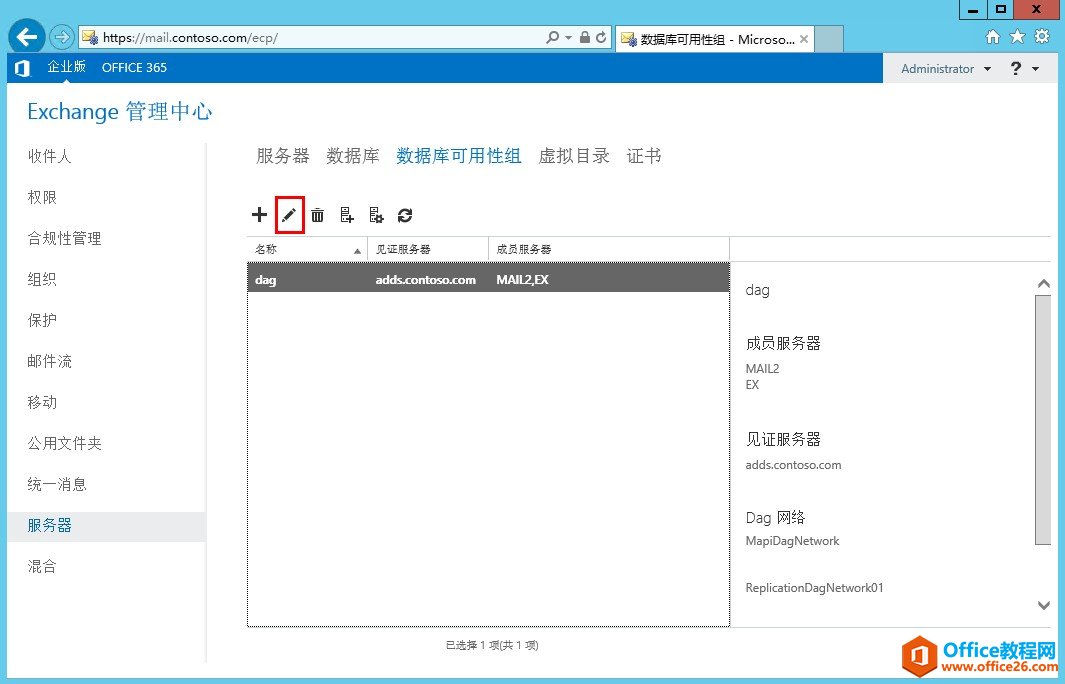The width and height of the screenshot is (1065, 684).
Task: Delete the dag group with the trash icon
Action: click(317, 214)
